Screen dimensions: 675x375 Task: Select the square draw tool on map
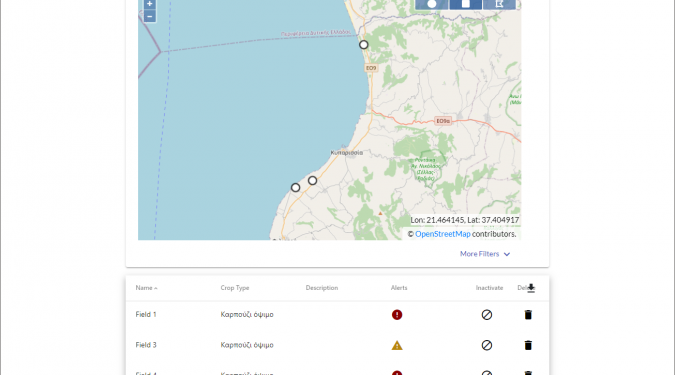[465, 4]
